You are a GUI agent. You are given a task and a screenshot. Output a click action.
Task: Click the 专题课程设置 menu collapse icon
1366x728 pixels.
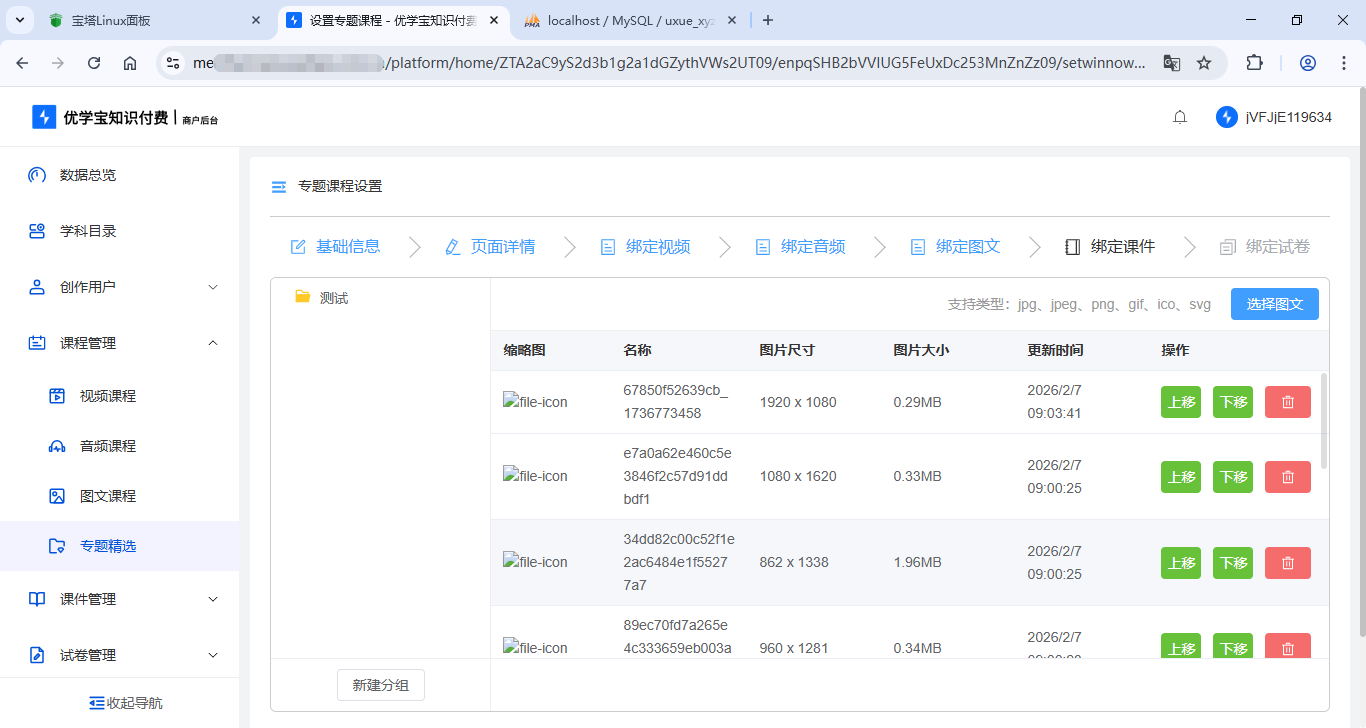(279, 187)
